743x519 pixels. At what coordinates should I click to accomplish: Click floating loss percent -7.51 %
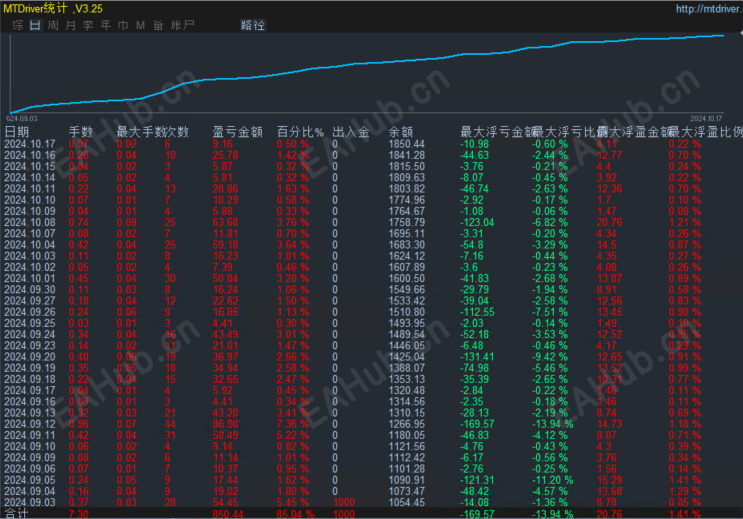point(550,312)
